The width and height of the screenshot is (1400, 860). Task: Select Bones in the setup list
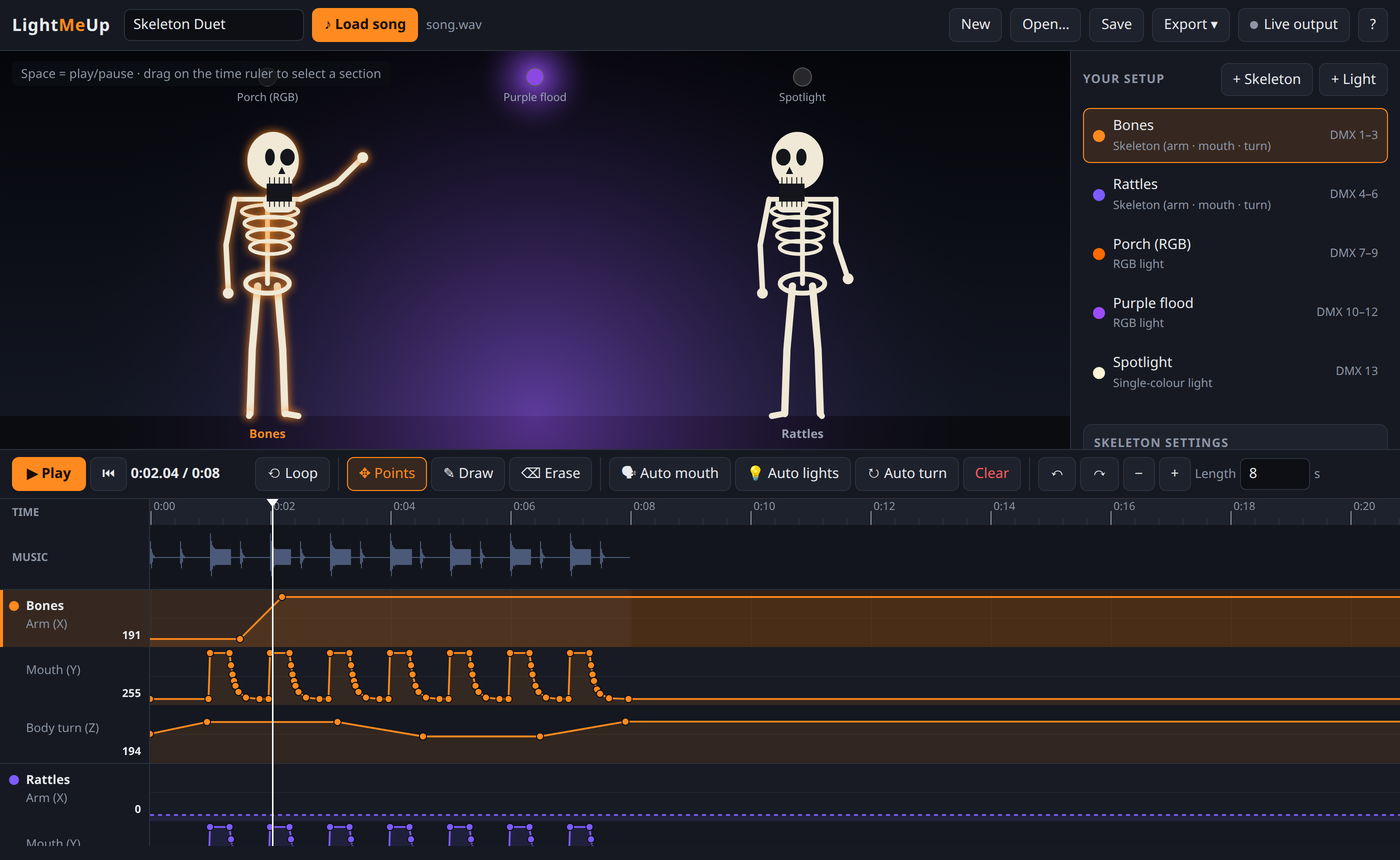click(x=1235, y=135)
